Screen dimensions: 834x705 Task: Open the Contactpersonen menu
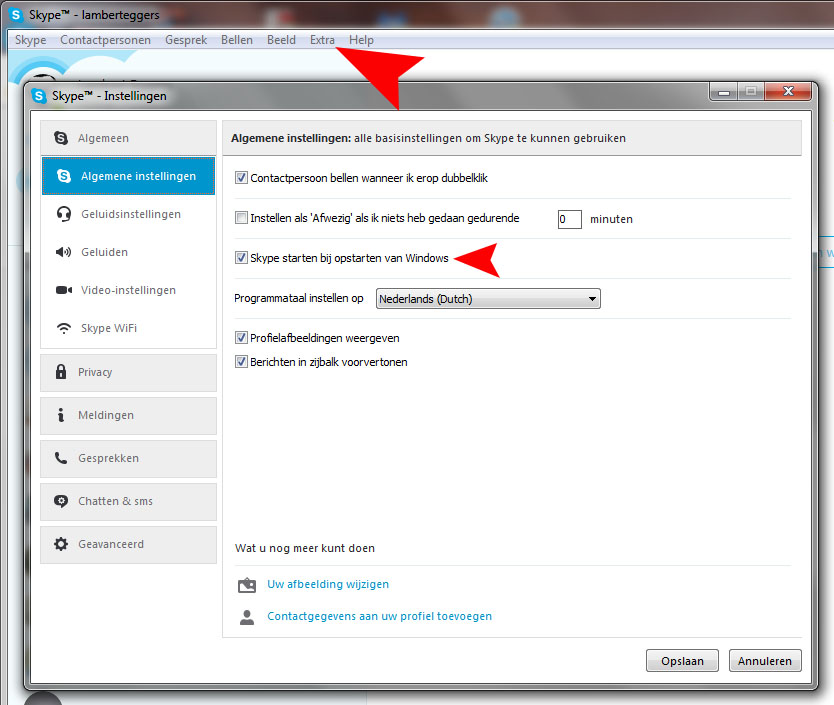[105, 40]
